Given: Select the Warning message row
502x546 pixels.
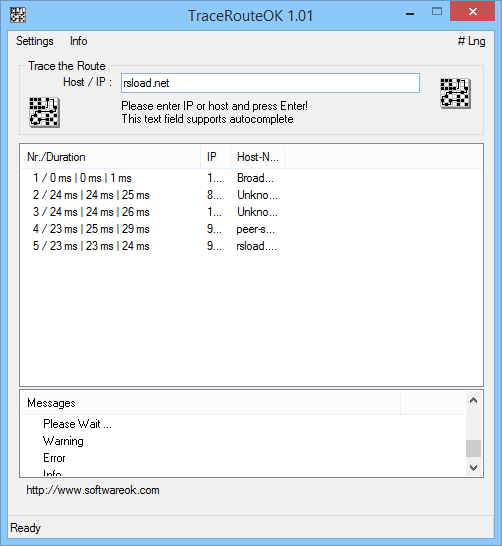Looking at the screenshot, I should 63,441.
